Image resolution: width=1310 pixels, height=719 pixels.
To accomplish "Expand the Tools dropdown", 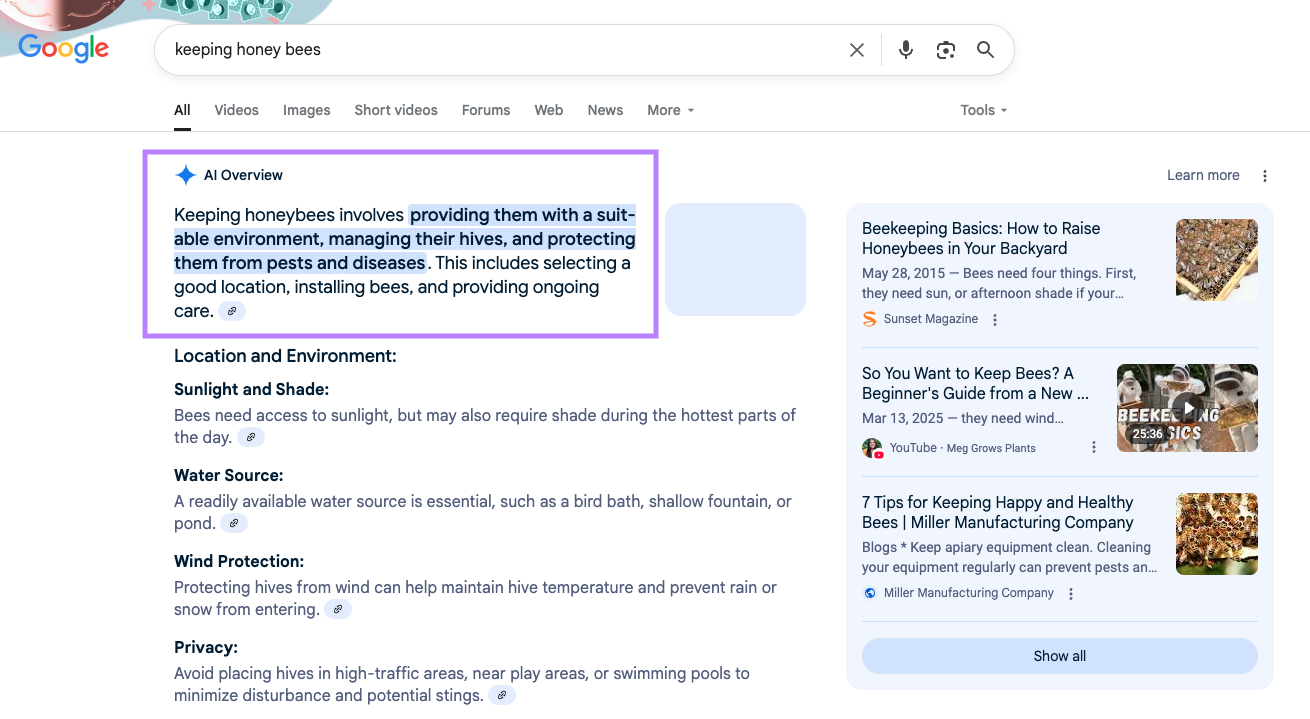I will (x=982, y=110).
